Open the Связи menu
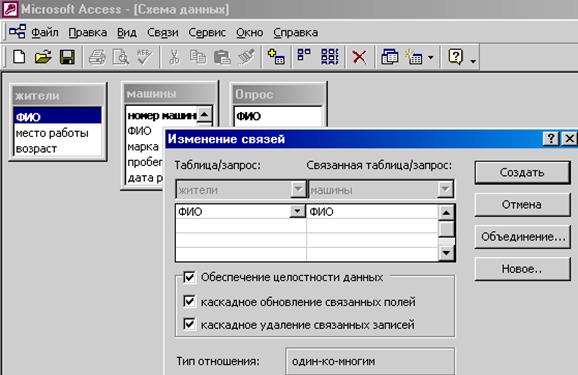The width and height of the screenshot is (578, 375). pyautogui.click(x=163, y=32)
